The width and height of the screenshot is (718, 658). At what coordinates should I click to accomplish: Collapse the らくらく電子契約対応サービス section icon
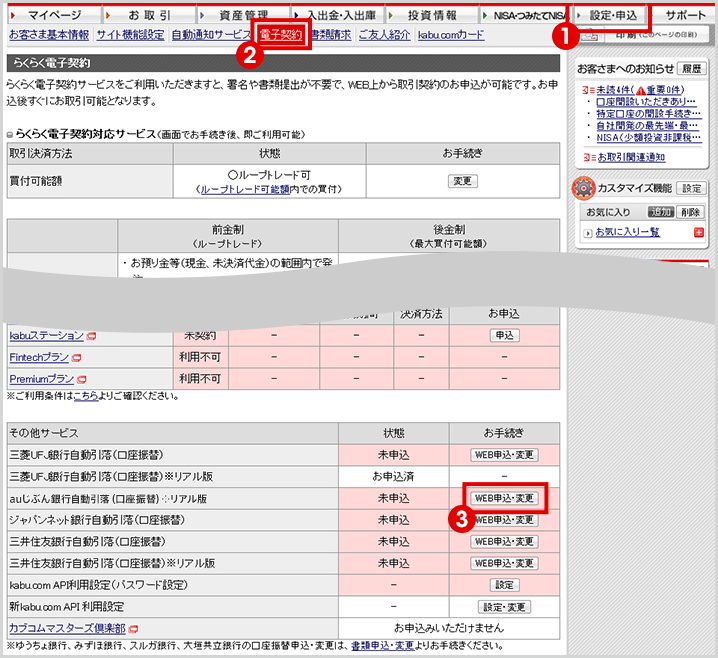[10, 134]
